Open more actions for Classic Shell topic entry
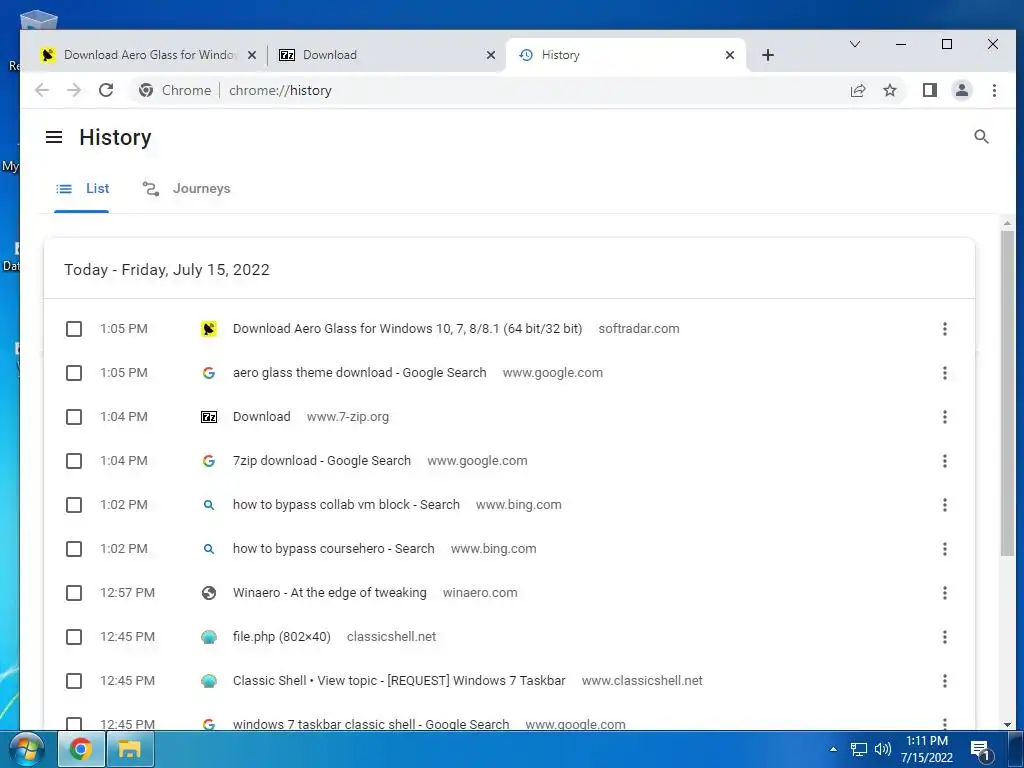 tap(944, 681)
